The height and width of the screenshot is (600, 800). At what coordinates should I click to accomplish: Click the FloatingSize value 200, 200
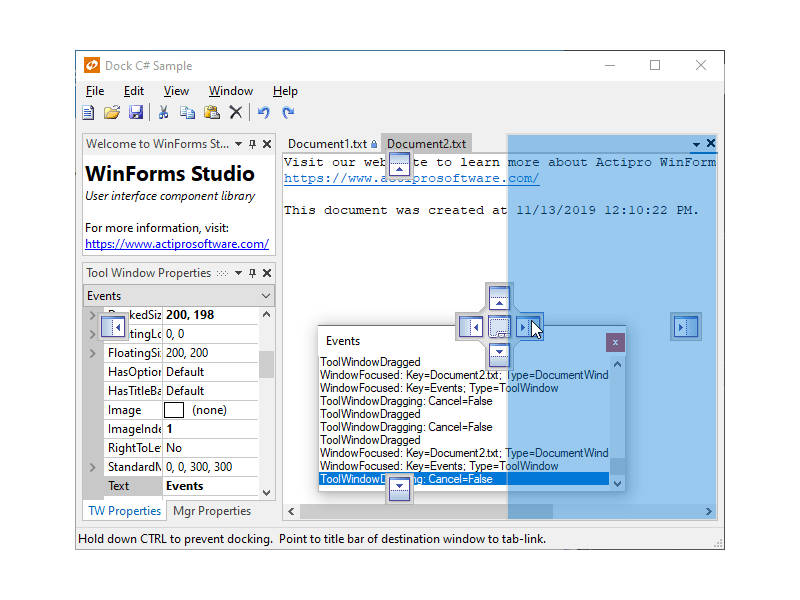click(210, 353)
